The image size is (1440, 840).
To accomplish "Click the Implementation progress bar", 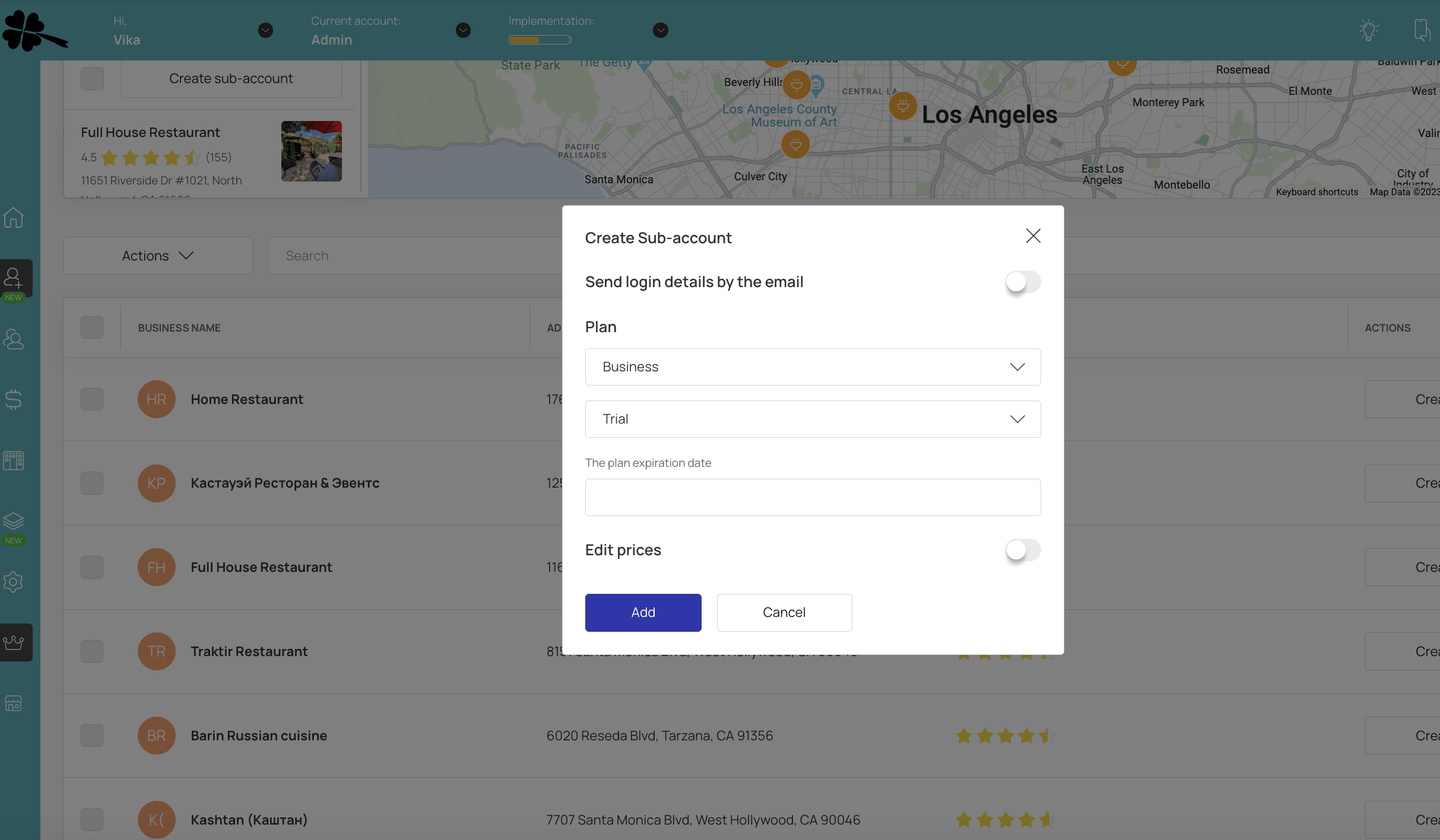I will pyautogui.click(x=540, y=40).
